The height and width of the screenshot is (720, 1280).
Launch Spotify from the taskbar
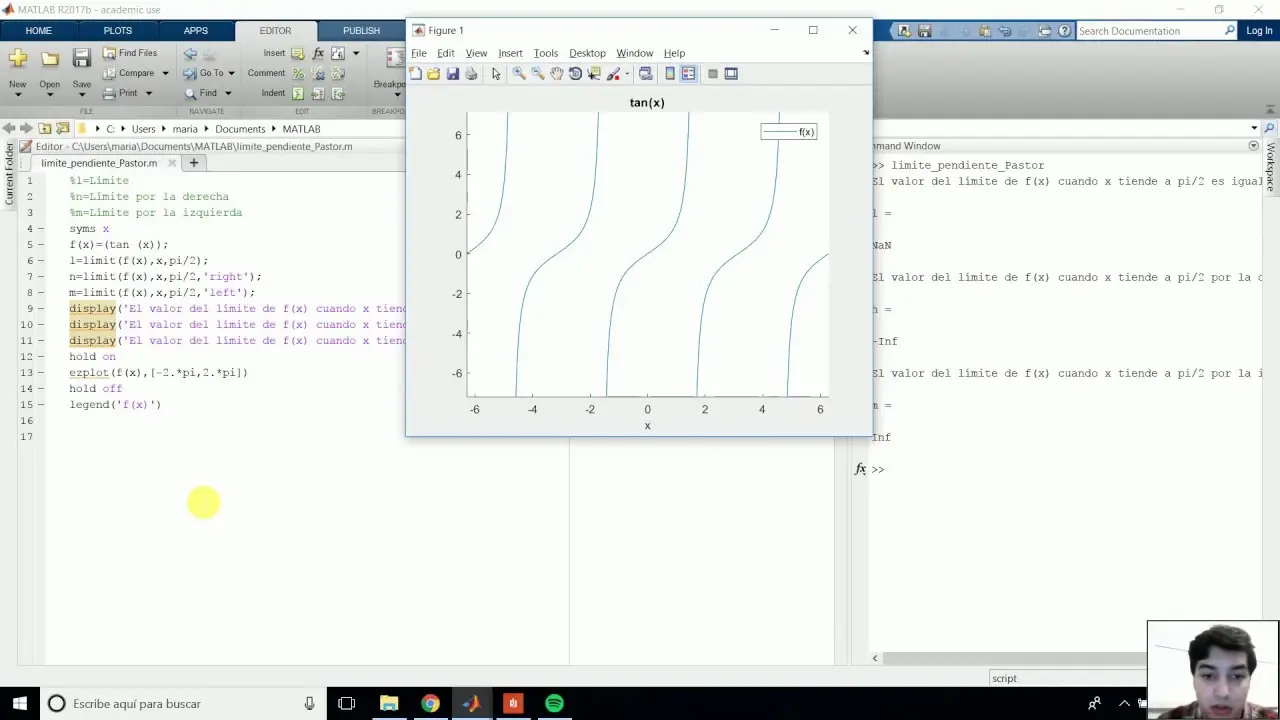click(x=554, y=703)
